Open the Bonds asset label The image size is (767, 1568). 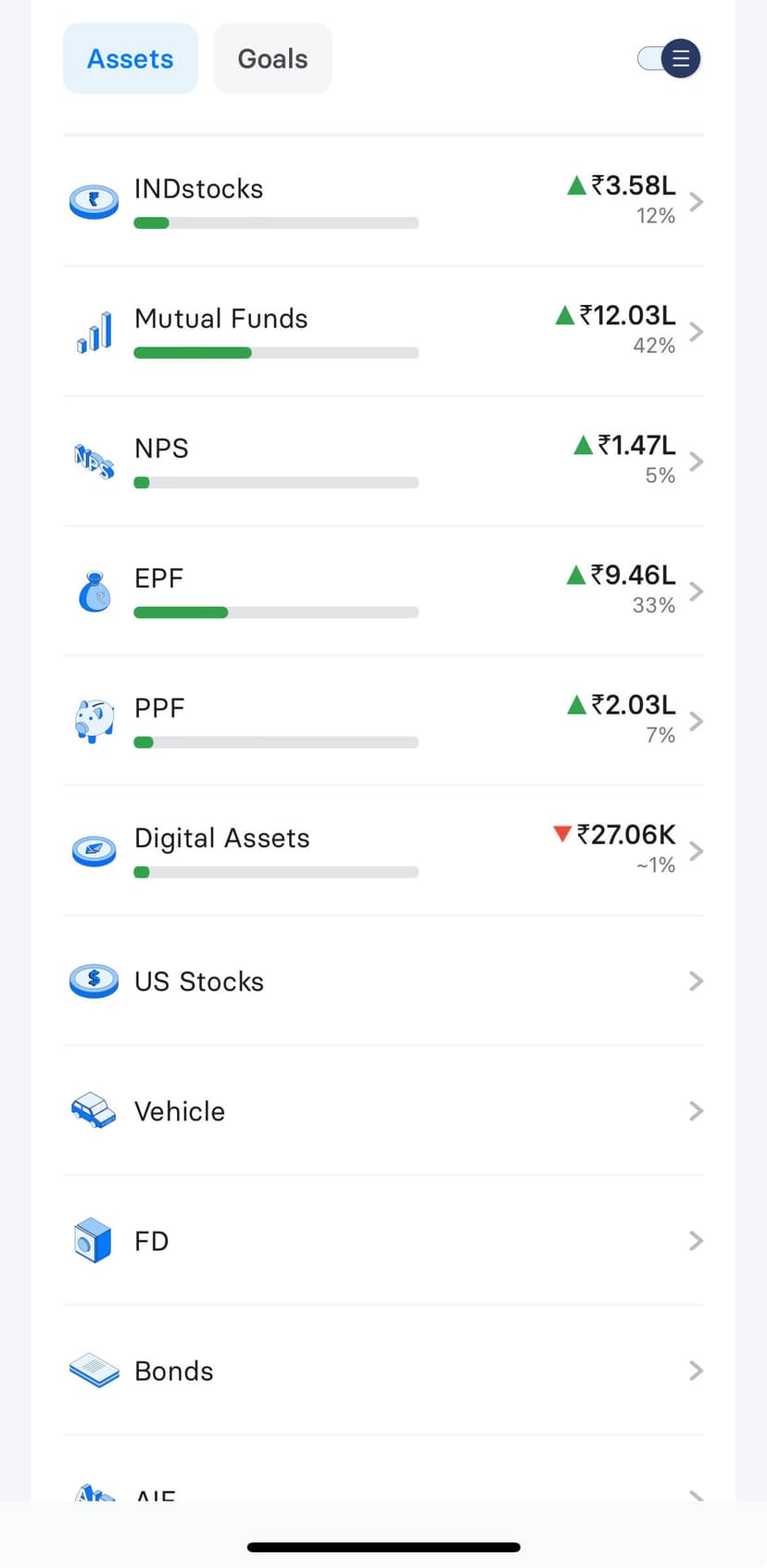174,1371
